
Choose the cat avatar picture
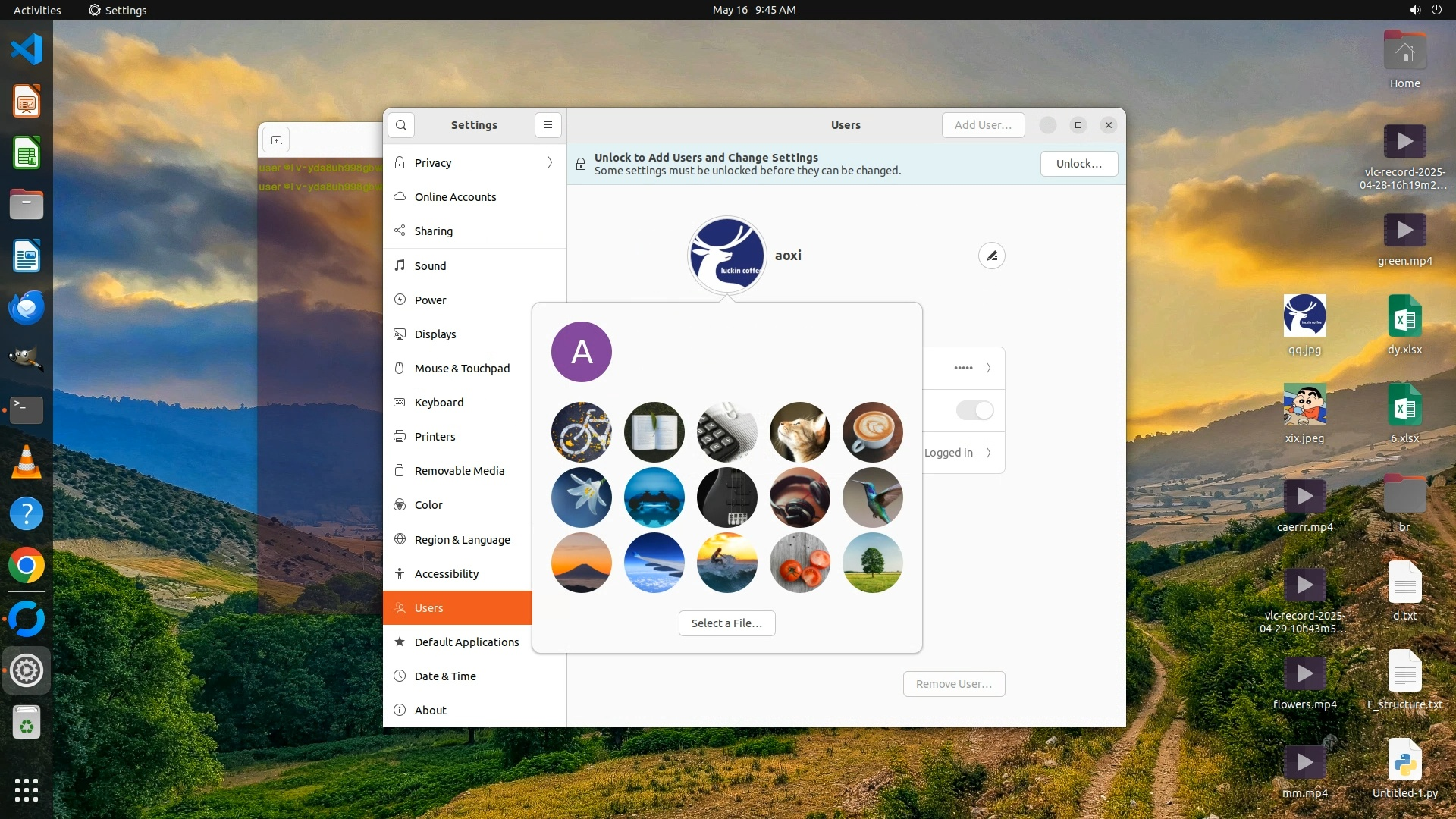[x=799, y=432]
